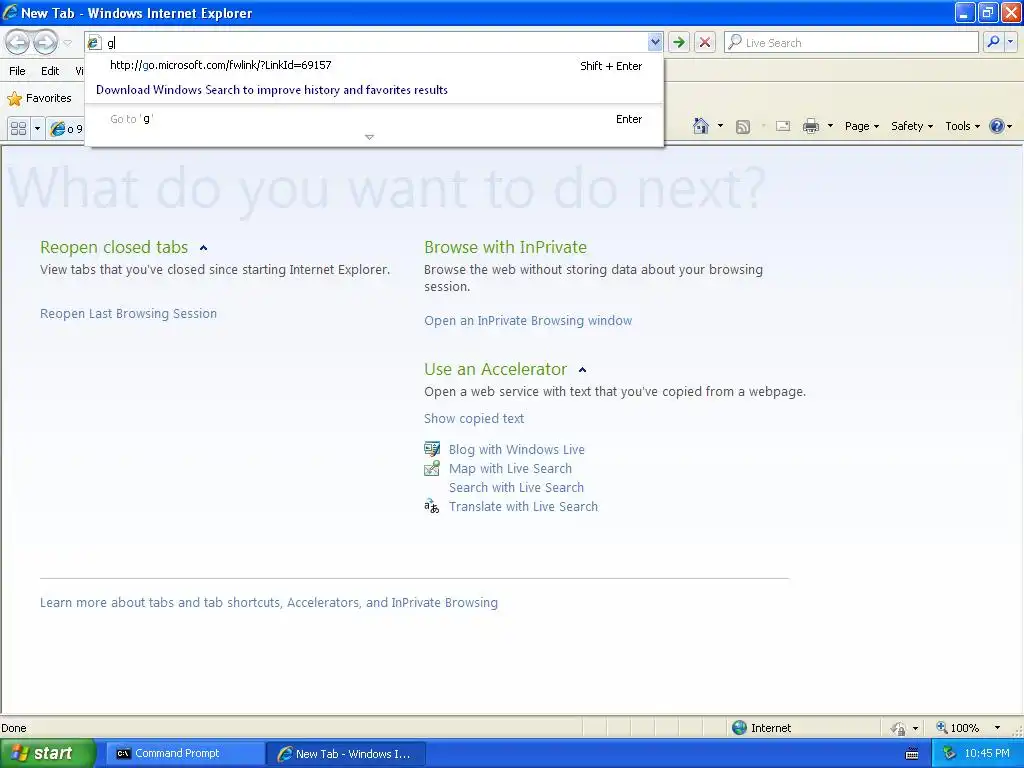Click the RSS Feeds icon
Viewport: 1024px width, 768px height.
tap(743, 127)
